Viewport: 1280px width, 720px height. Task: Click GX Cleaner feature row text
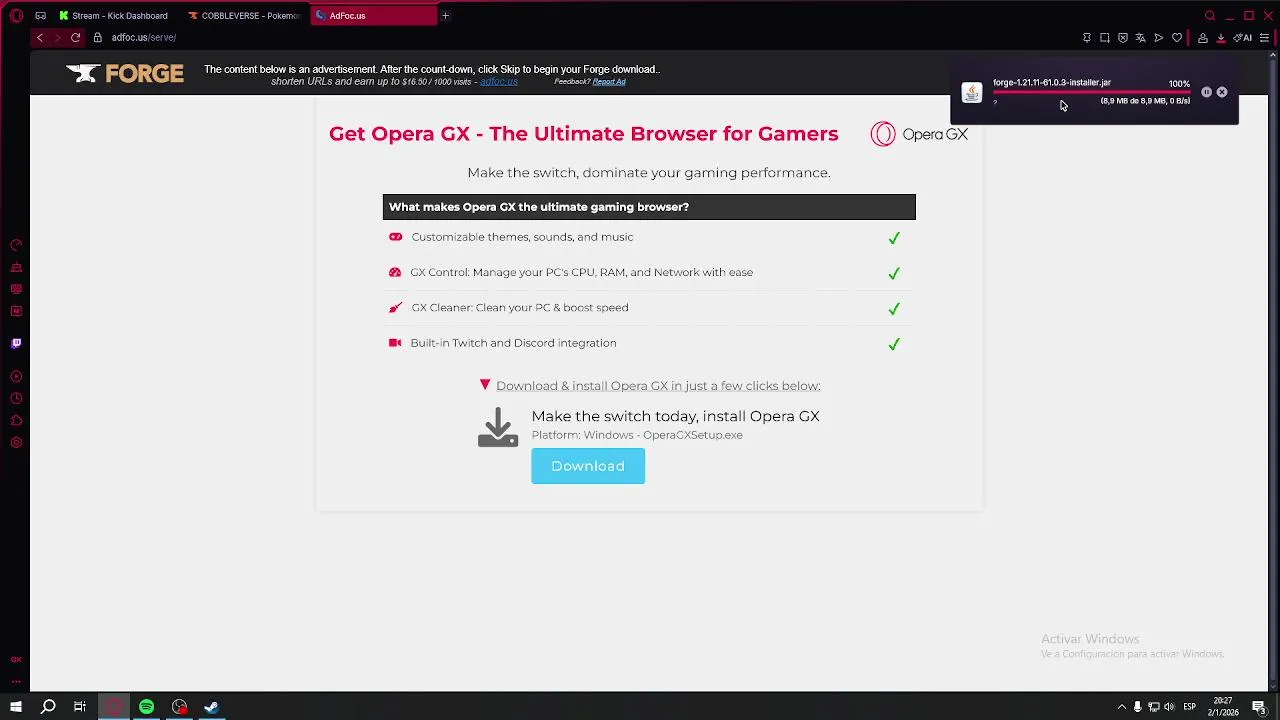point(520,308)
